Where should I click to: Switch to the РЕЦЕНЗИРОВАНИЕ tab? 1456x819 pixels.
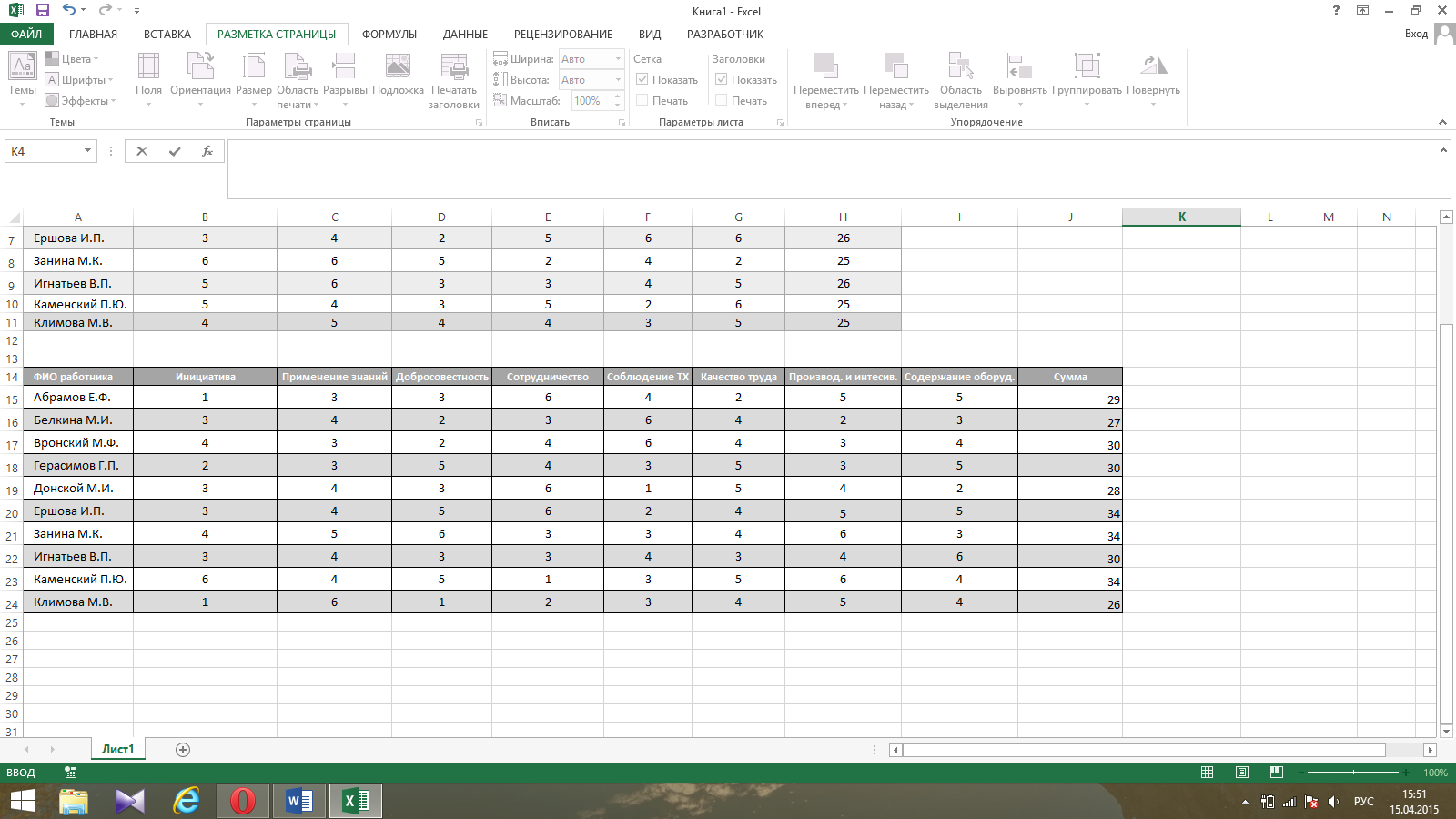pyautogui.click(x=563, y=35)
